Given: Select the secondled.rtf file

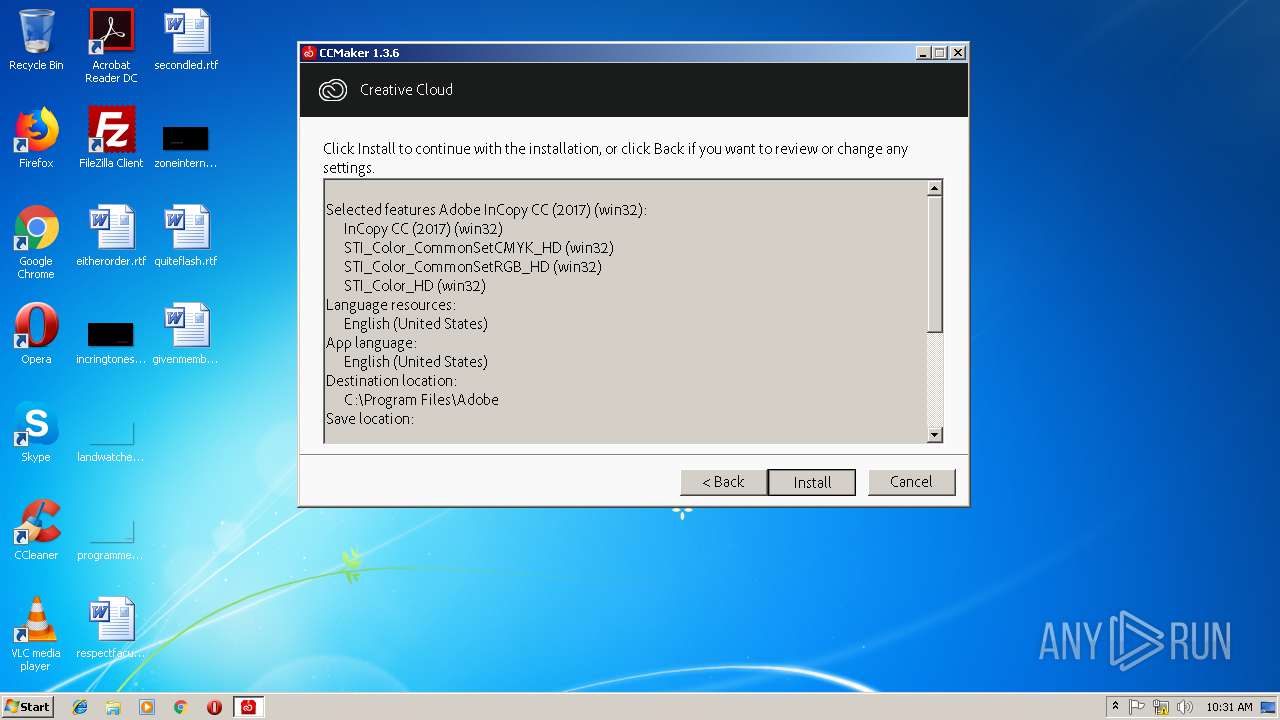Looking at the screenshot, I should pos(186,40).
